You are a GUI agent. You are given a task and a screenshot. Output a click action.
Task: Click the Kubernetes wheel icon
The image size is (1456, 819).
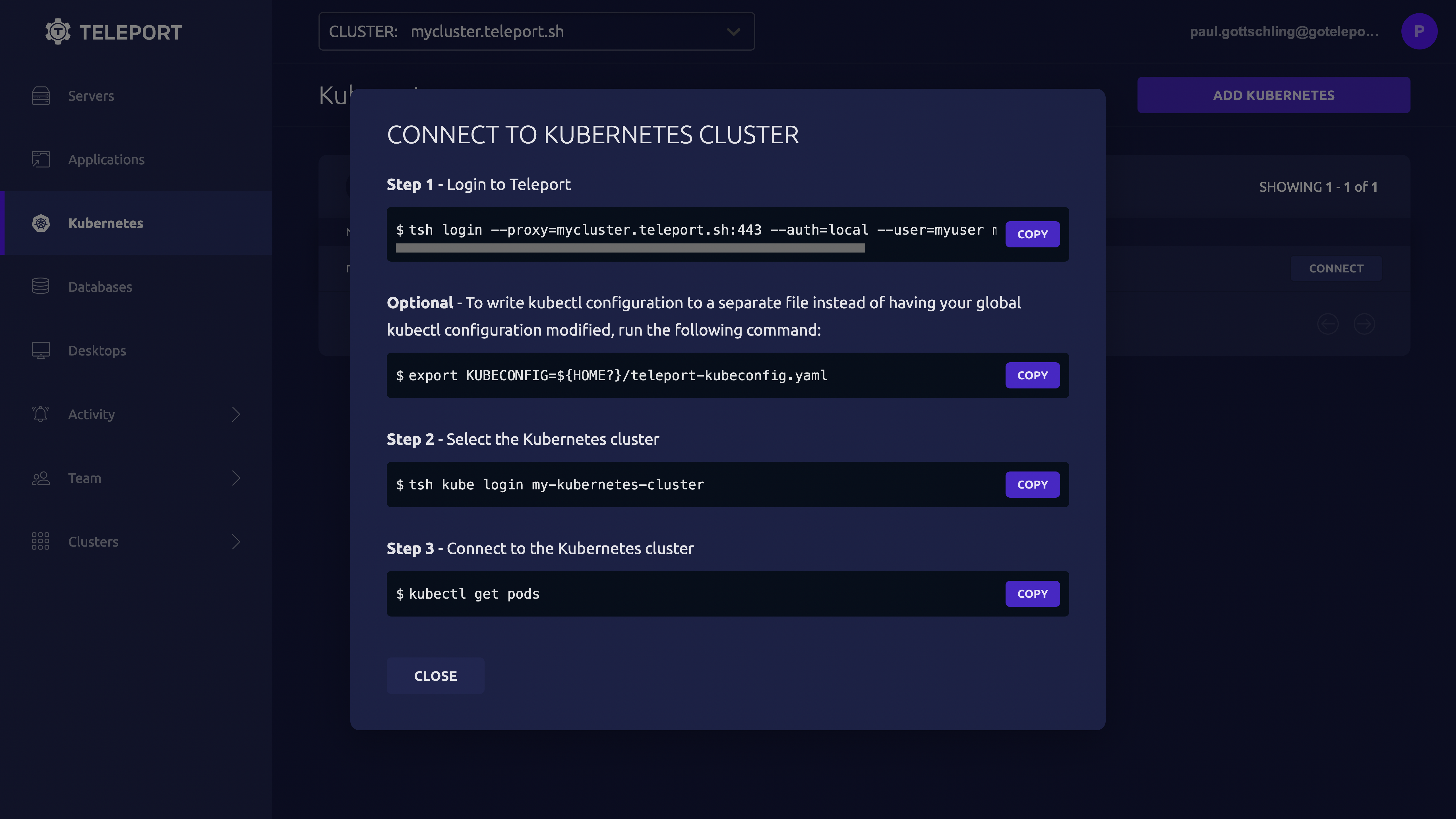(41, 223)
